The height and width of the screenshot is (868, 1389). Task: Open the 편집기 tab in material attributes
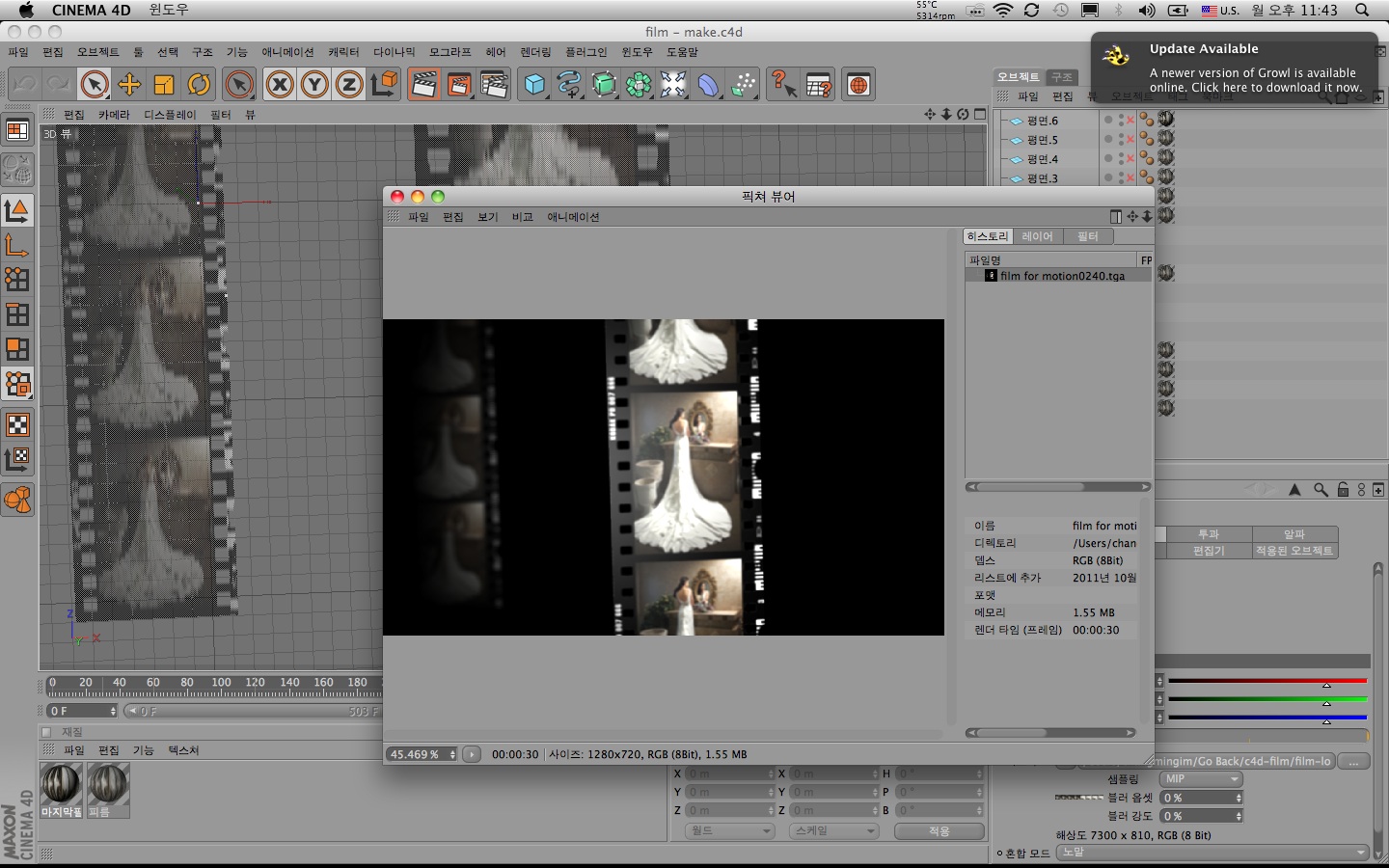(1209, 551)
